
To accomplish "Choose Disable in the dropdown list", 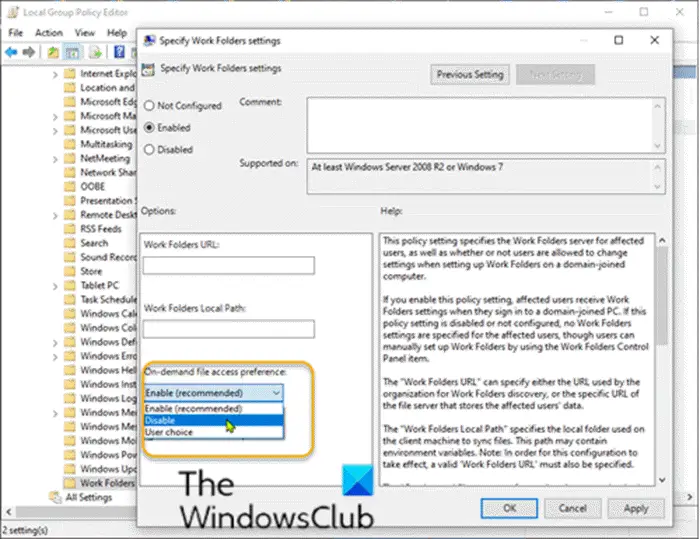I will [214, 420].
